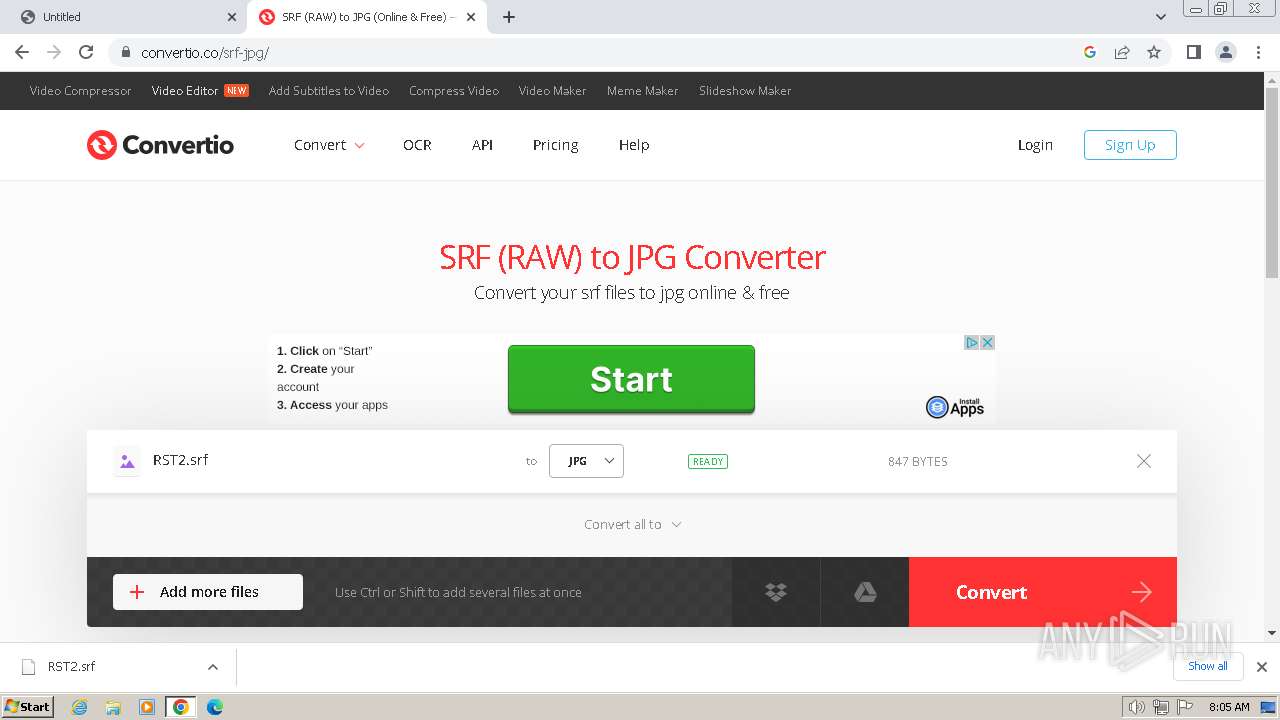Screen dimensions: 1280x720
Task: Click the 8:05 AM system clock
Action: coord(1229,707)
